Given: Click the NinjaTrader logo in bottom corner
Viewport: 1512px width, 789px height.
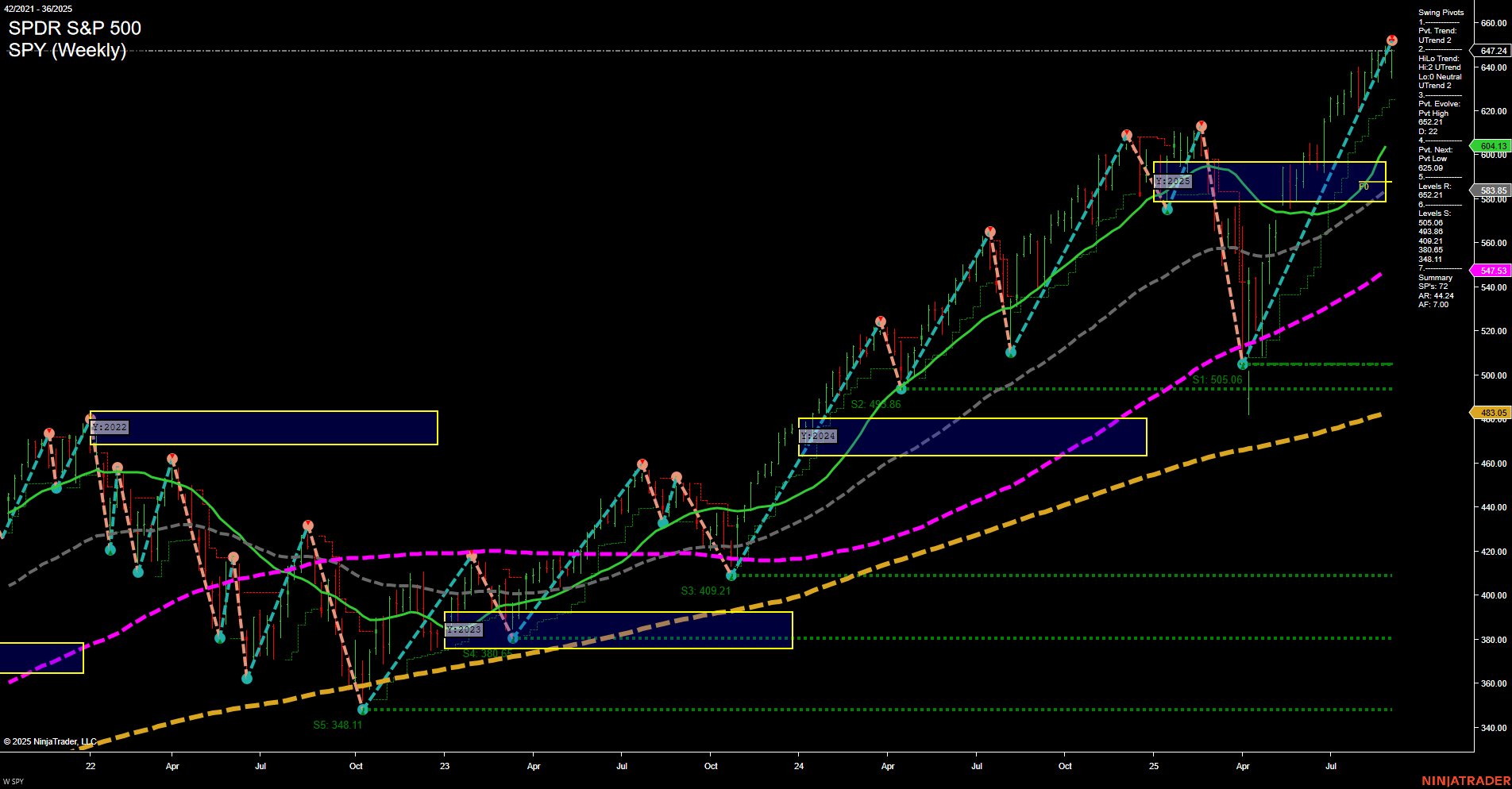Looking at the screenshot, I should click(1465, 781).
